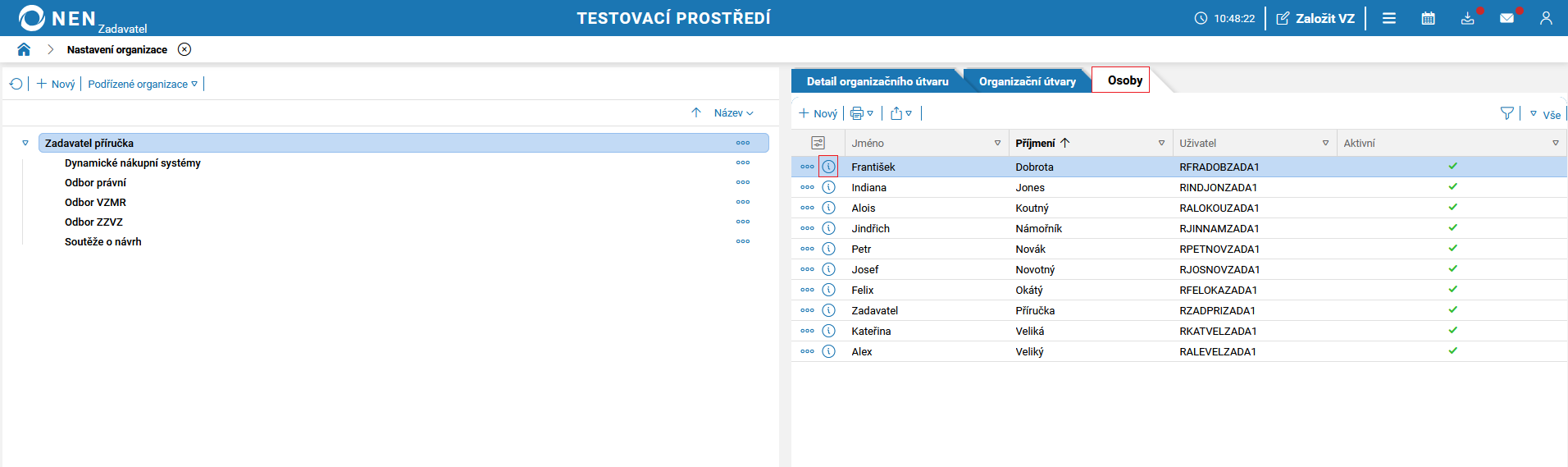
Task: Open info detail for Indiana Jones
Action: pos(829,187)
